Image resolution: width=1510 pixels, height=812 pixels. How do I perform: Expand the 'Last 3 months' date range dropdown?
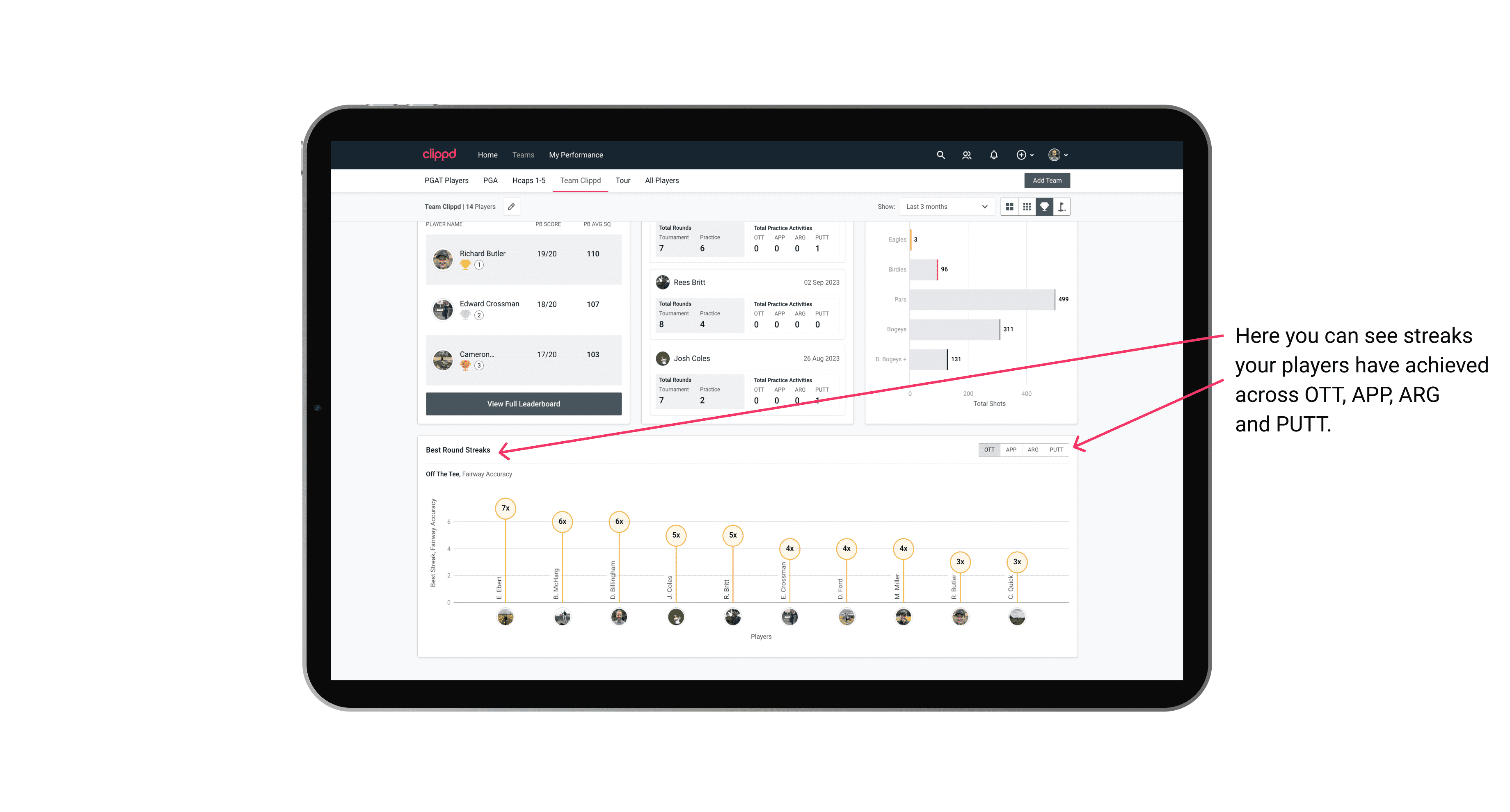pos(945,207)
